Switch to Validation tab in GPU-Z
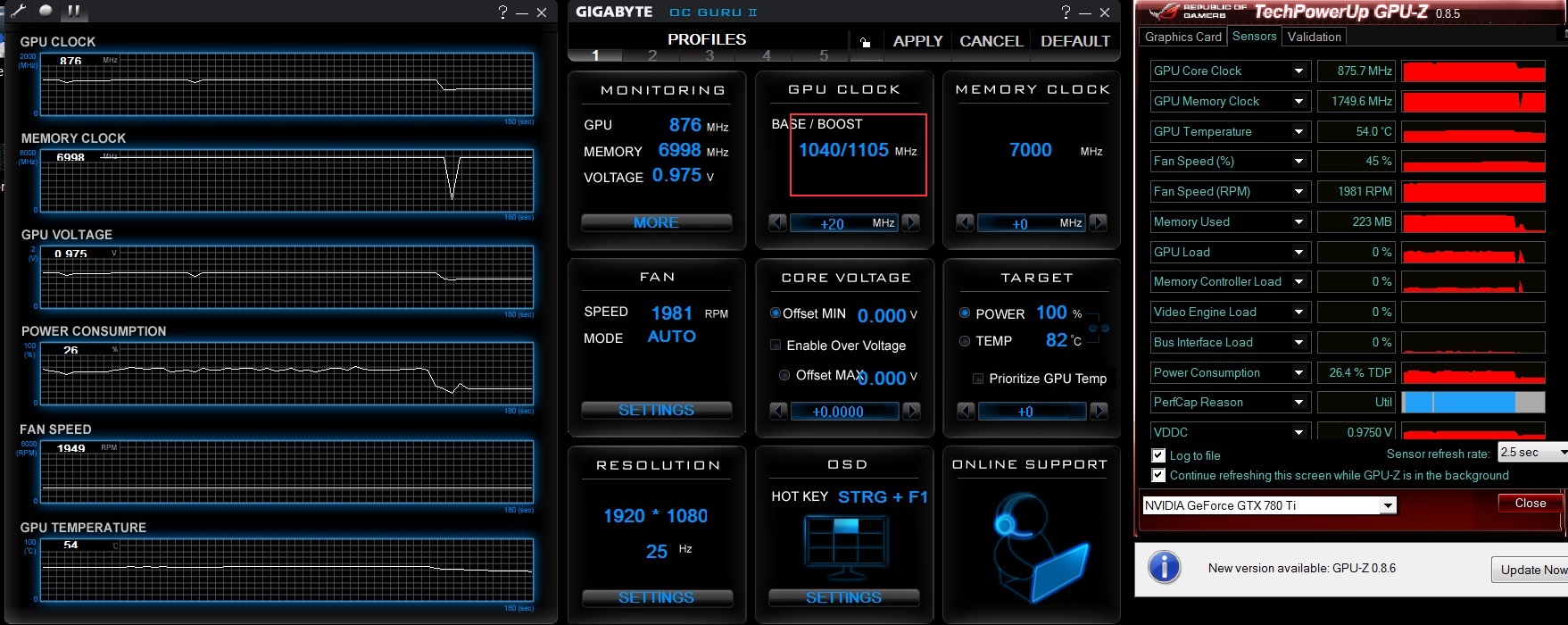 coord(1314,37)
